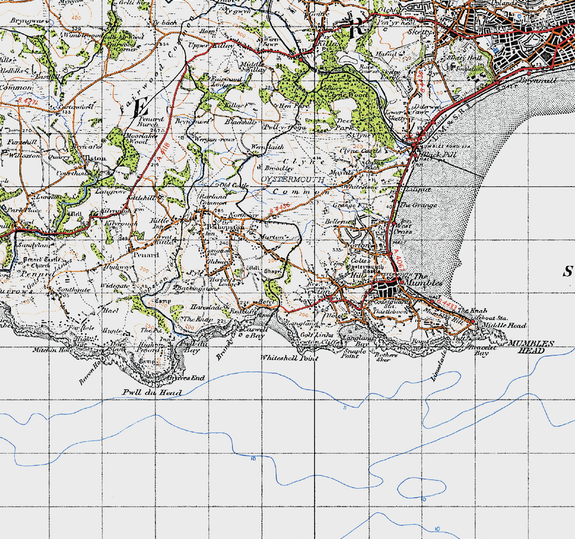Click the MUMBLES HEAD label
This screenshot has height=539, width=575.
531,347
